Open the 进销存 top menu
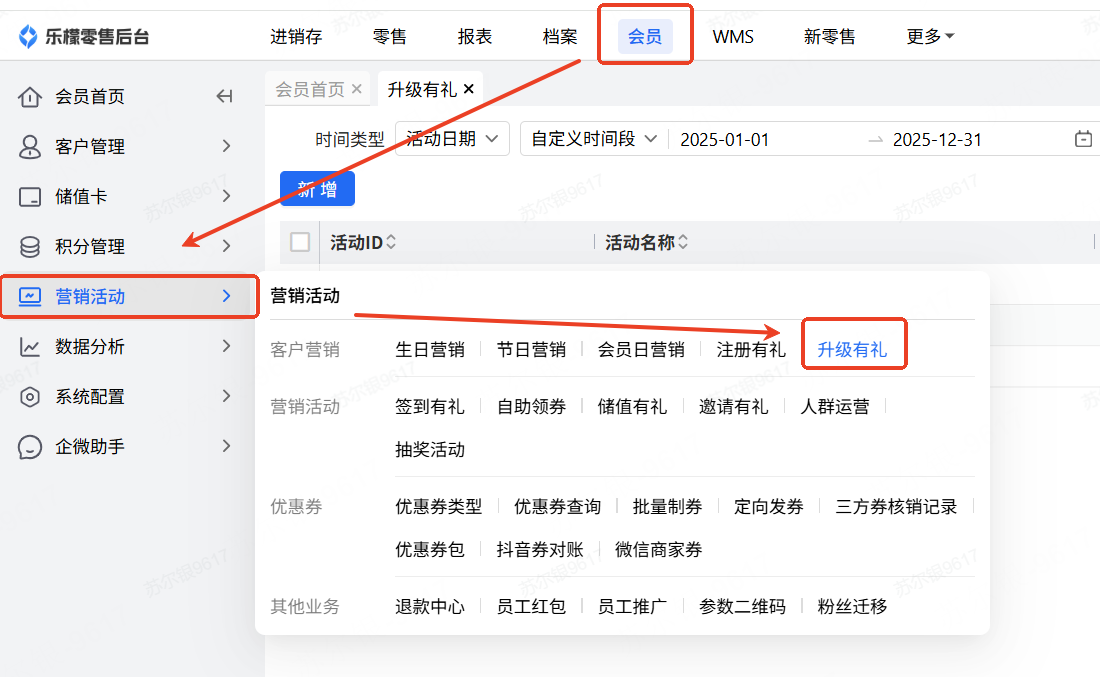 point(296,36)
